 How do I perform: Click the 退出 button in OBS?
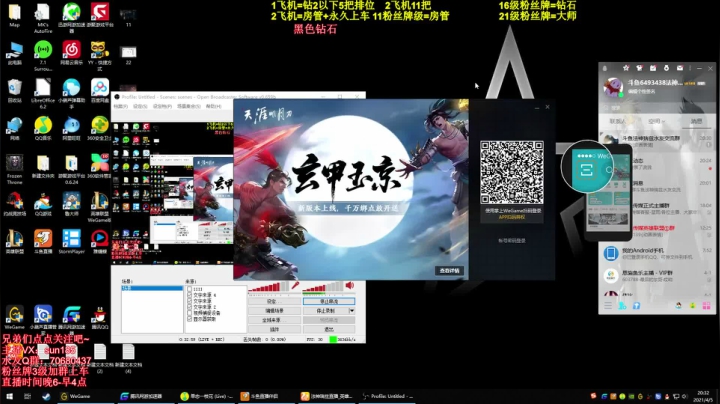[329, 329]
